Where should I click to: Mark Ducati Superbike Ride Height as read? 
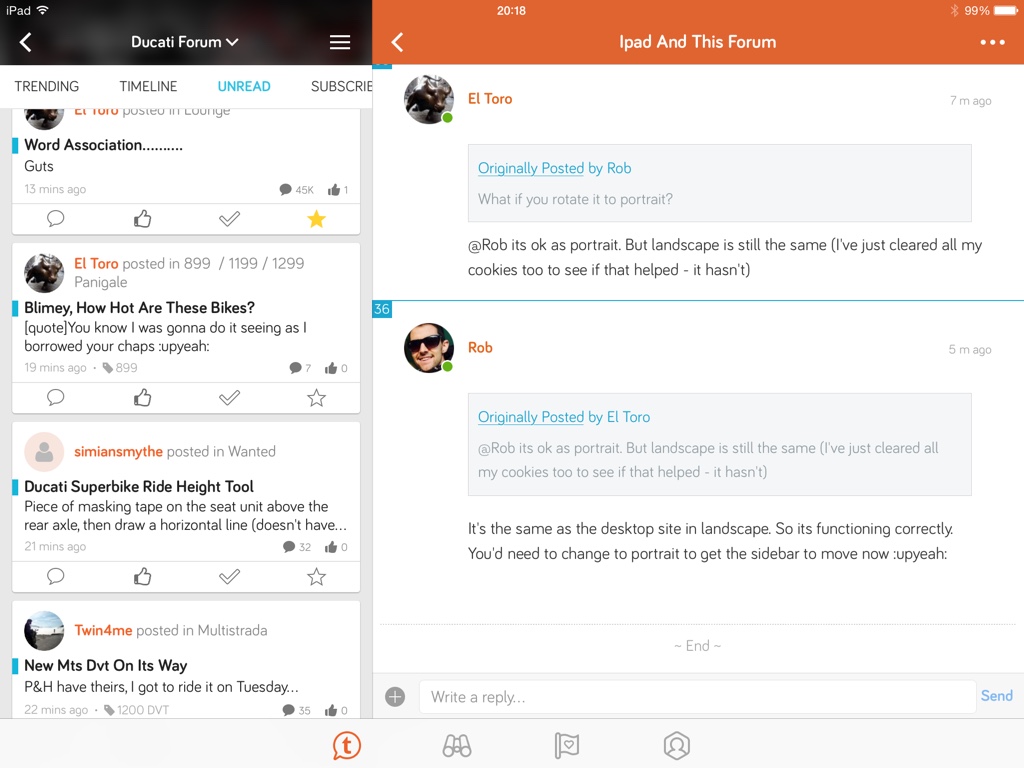[229, 577]
